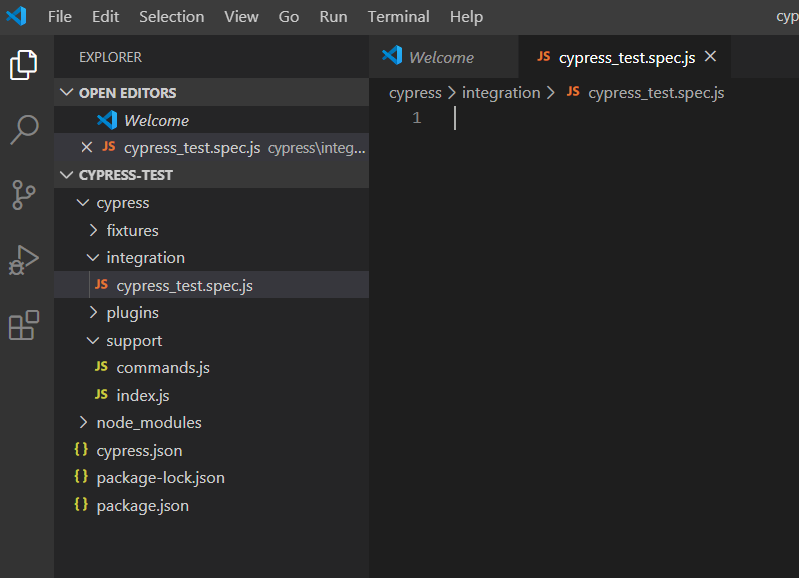Open the Run menu
Screen dimensions: 799x578
[x=333, y=17]
